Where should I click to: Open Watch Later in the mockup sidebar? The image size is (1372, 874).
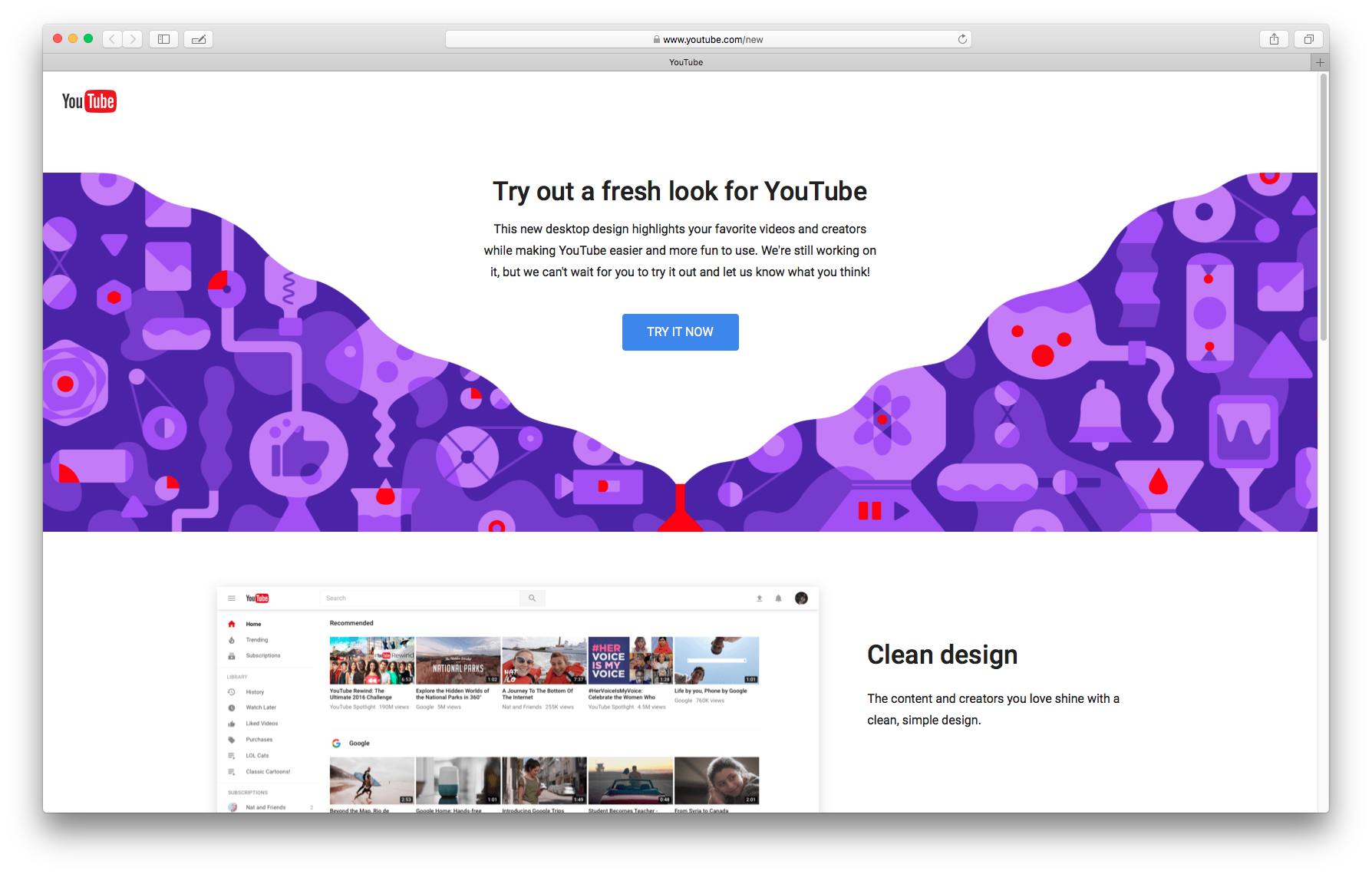coord(260,707)
